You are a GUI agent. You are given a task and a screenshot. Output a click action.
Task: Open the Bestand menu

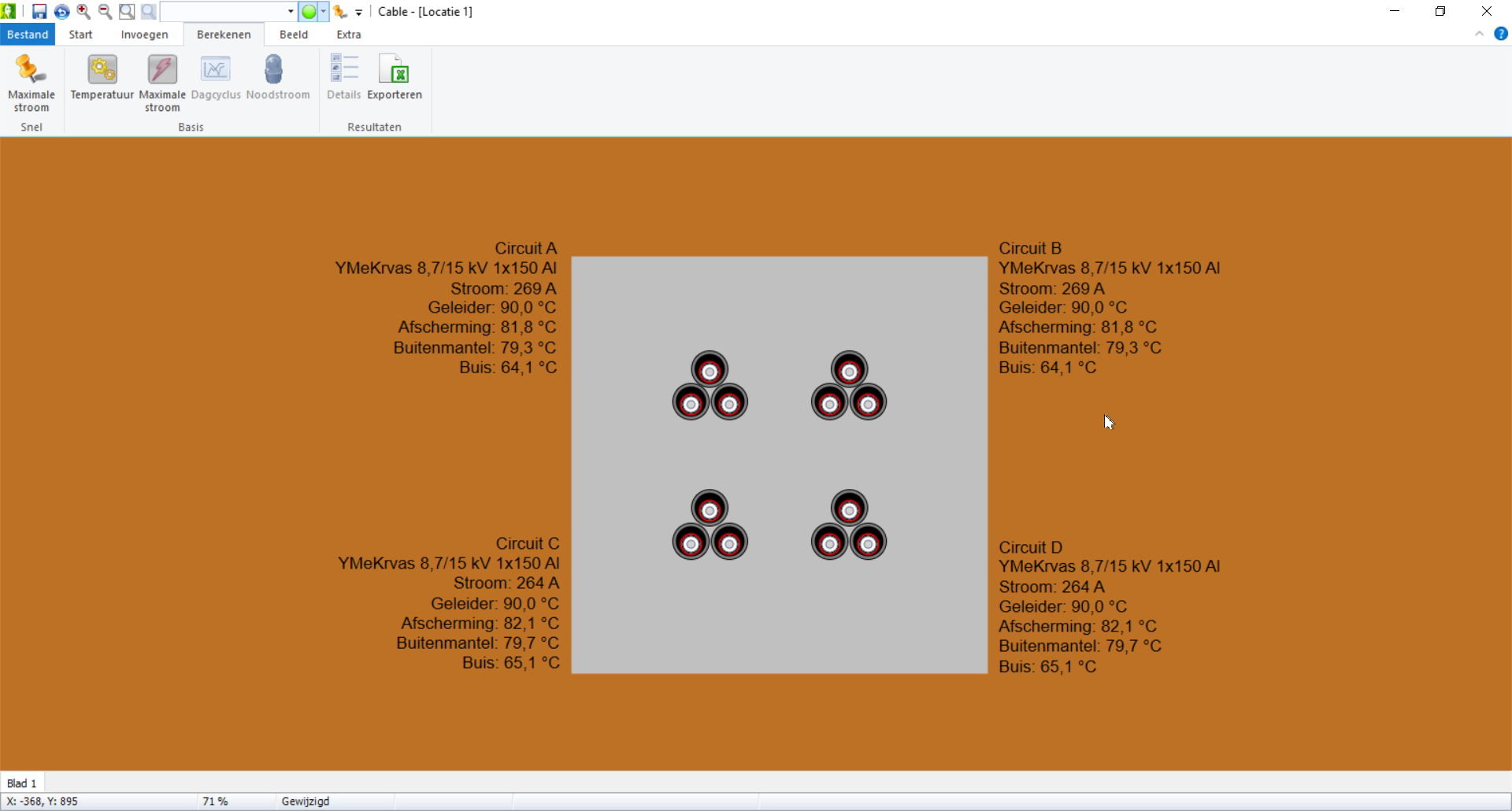click(x=28, y=35)
